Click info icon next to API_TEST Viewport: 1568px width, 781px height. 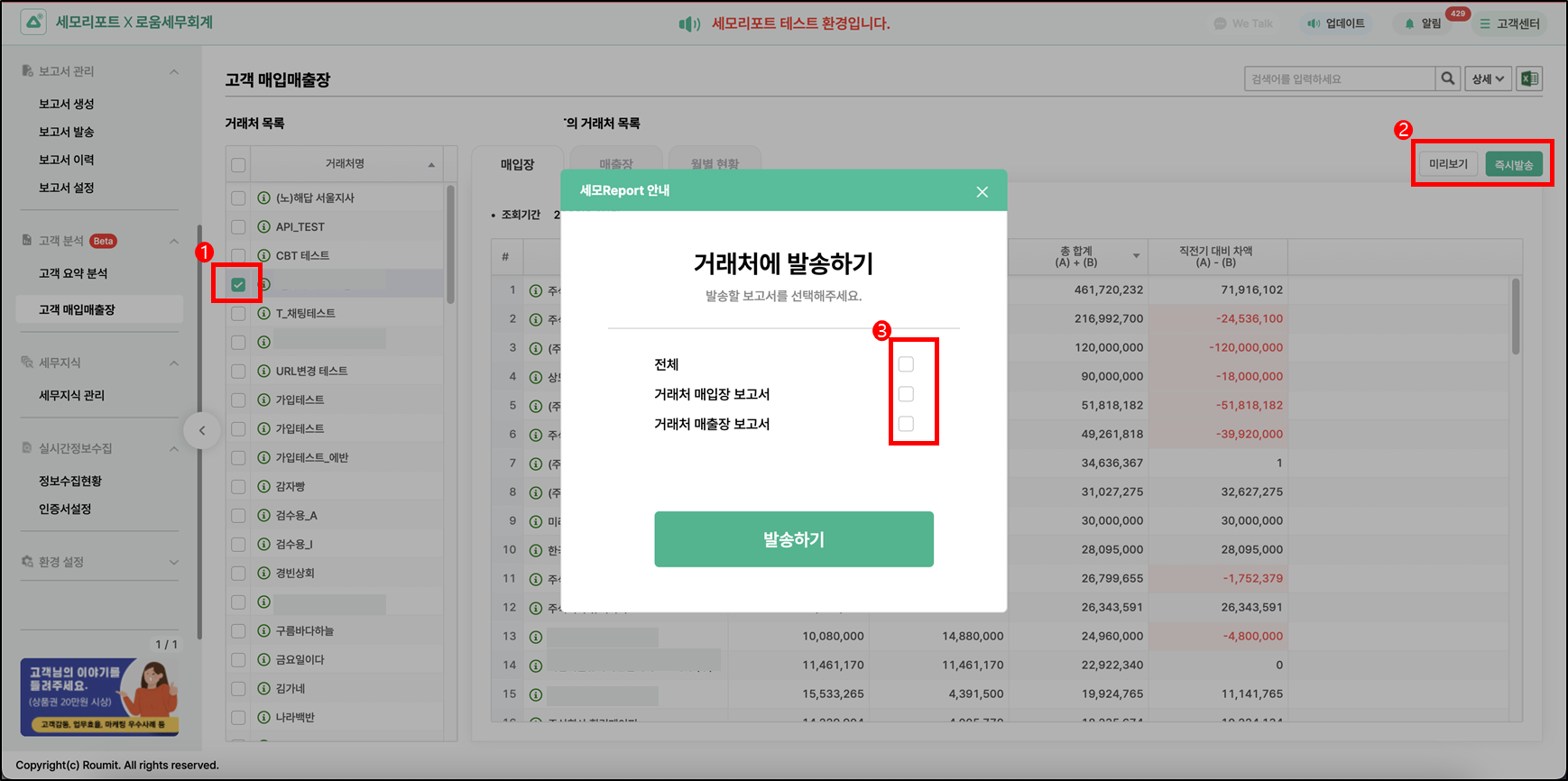[x=263, y=227]
